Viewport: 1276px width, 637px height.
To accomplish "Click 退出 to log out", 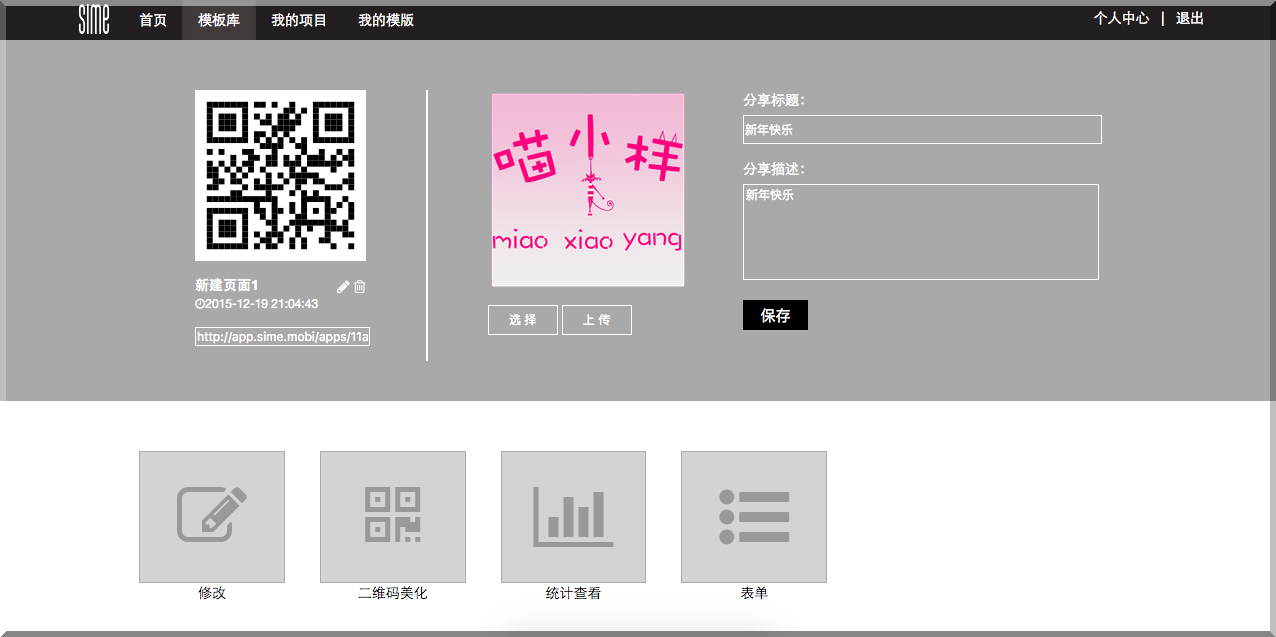I will 1189,18.
